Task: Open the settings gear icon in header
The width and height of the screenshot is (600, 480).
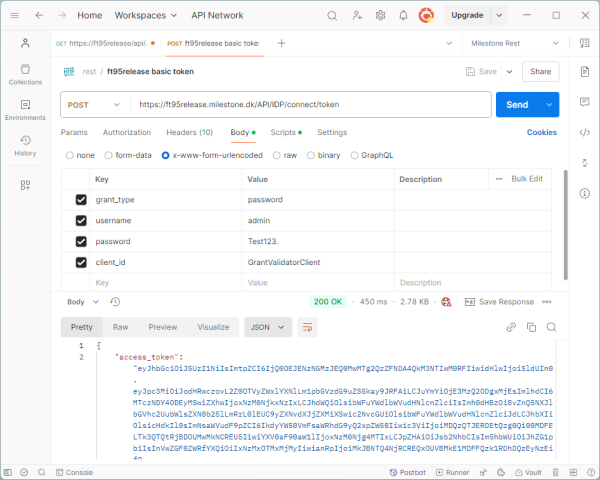Action: click(380, 15)
